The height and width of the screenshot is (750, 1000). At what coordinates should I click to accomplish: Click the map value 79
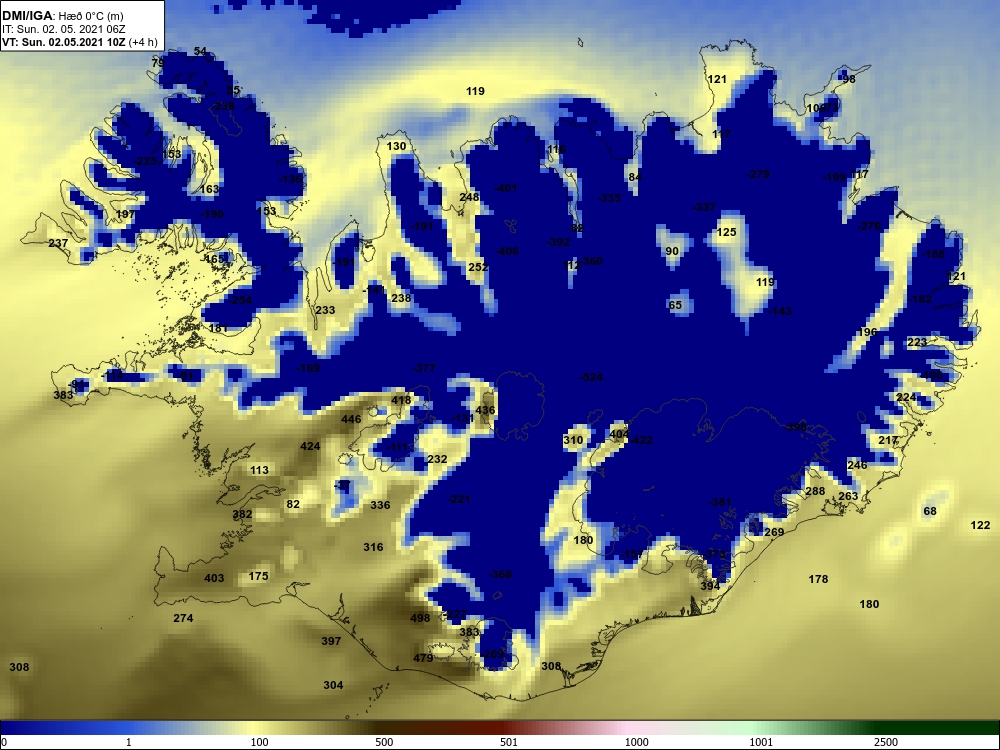(158, 63)
